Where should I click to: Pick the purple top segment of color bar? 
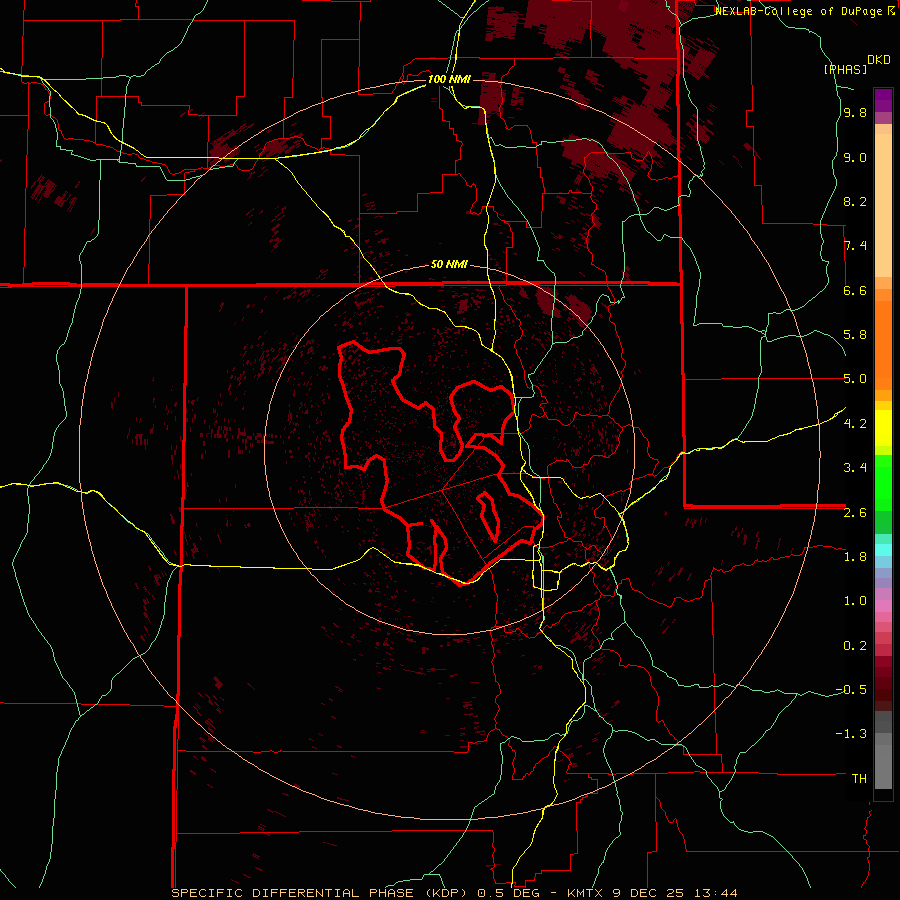pyautogui.click(x=883, y=100)
